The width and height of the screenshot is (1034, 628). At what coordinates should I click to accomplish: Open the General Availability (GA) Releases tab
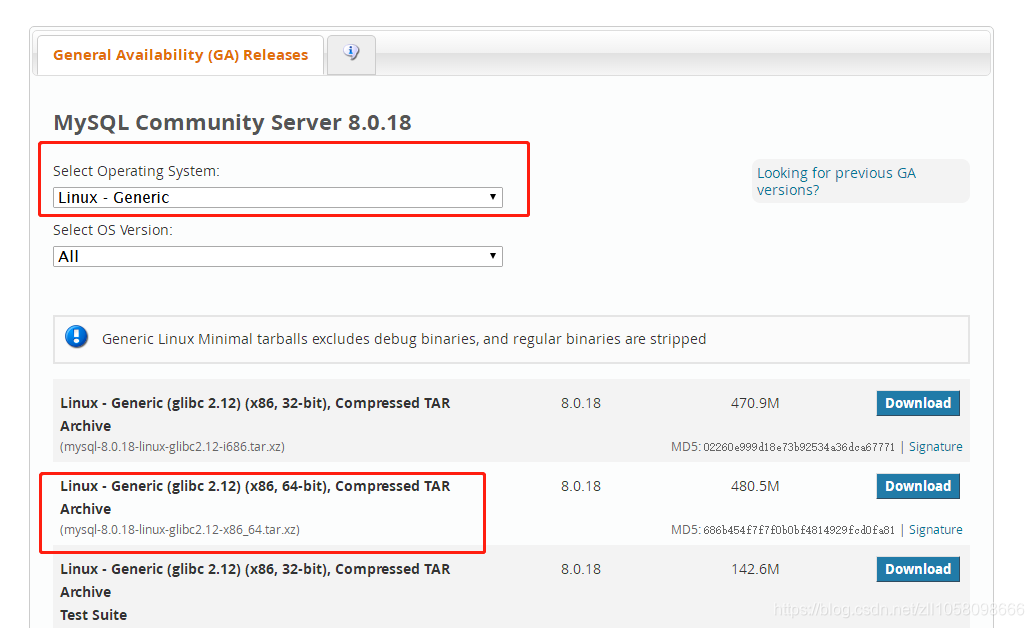pos(180,55)
